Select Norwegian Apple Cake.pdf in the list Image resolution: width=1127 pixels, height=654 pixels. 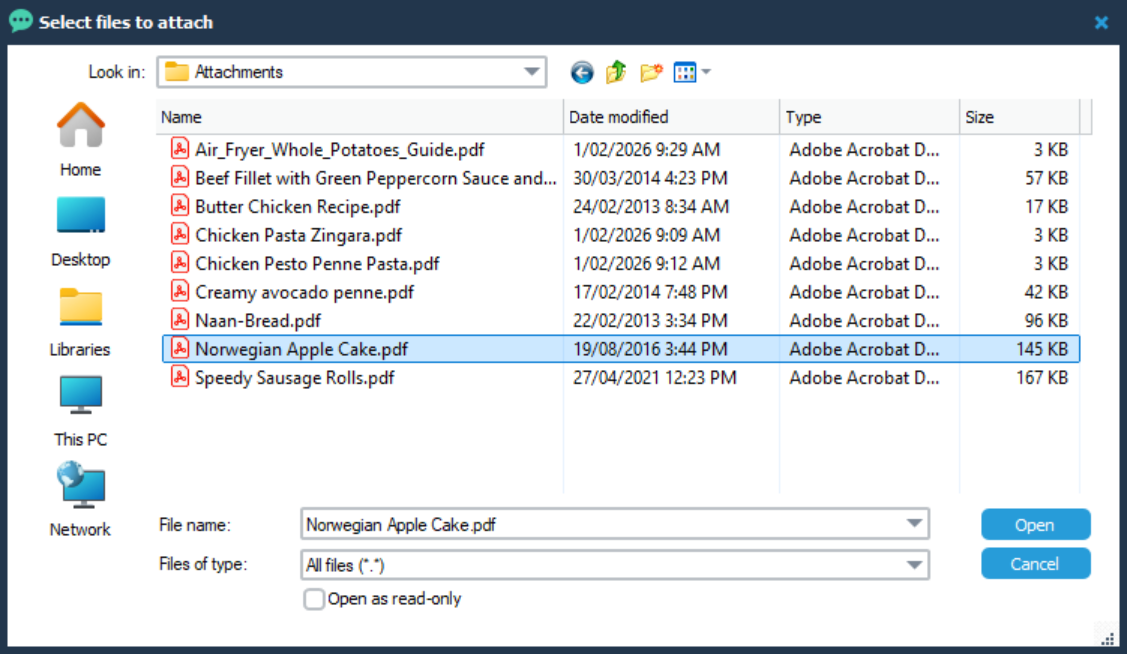[620, 349]
